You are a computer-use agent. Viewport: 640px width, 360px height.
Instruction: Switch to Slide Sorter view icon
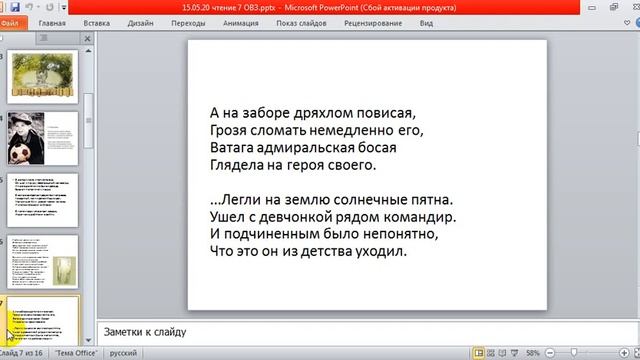tap(491, 353)
